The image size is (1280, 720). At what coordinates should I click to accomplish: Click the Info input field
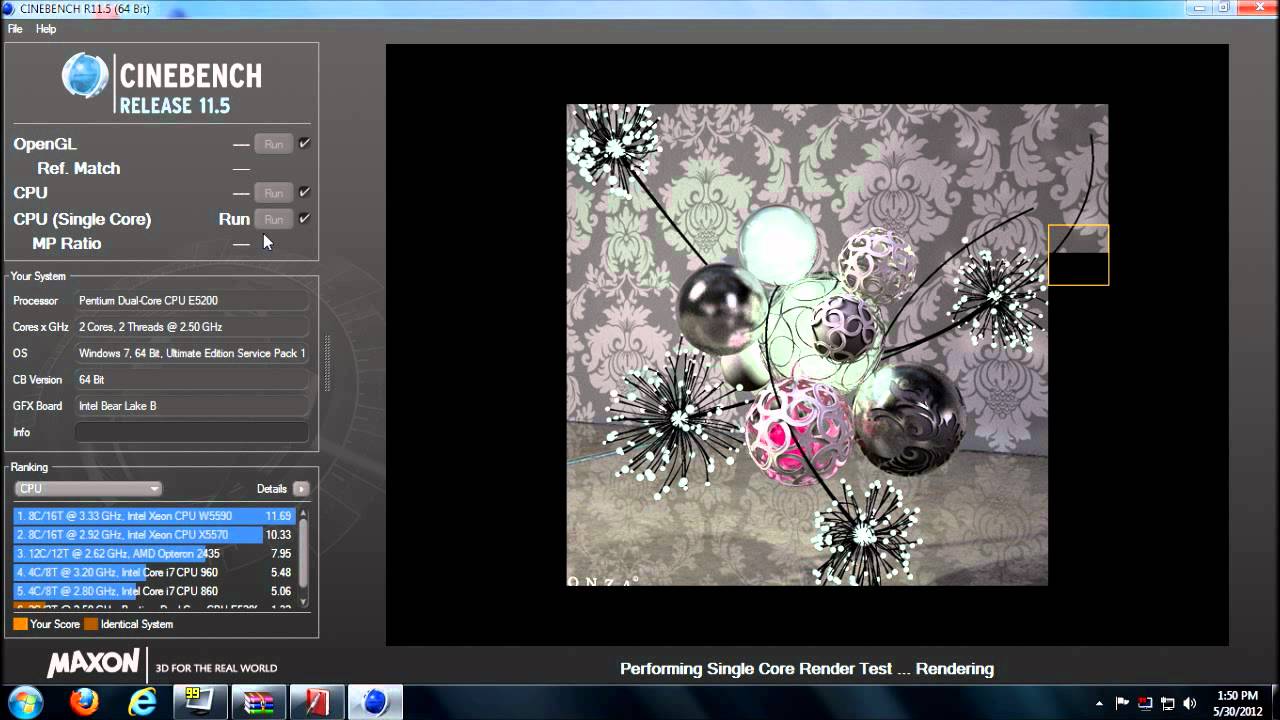point(192,432)
